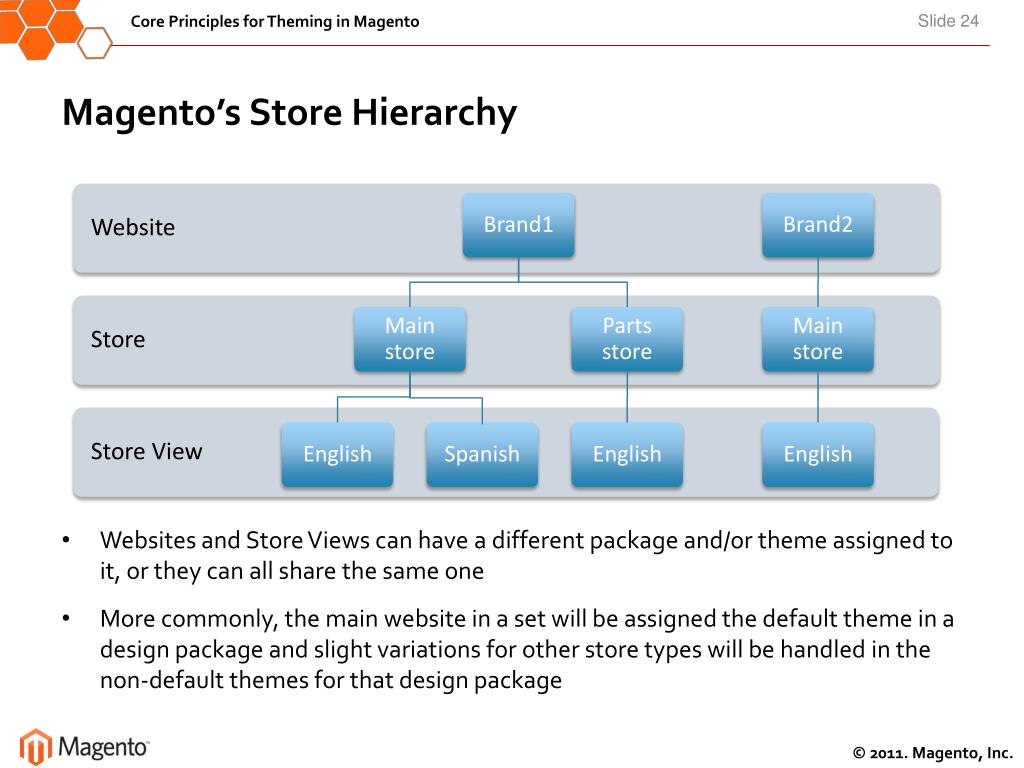Select the Main store box under Brand2
Screen dimensions: 1024x768
click(818, 339)
